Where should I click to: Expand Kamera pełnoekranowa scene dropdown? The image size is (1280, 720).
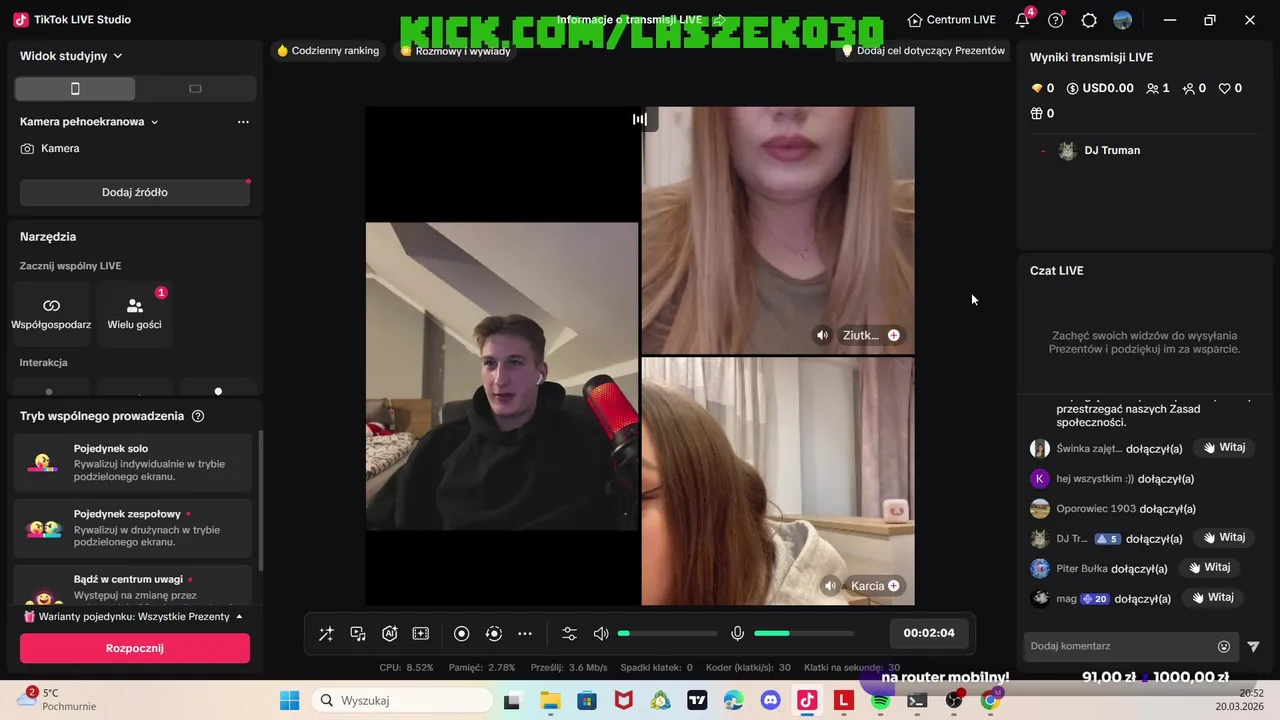[x=89, y=122]
